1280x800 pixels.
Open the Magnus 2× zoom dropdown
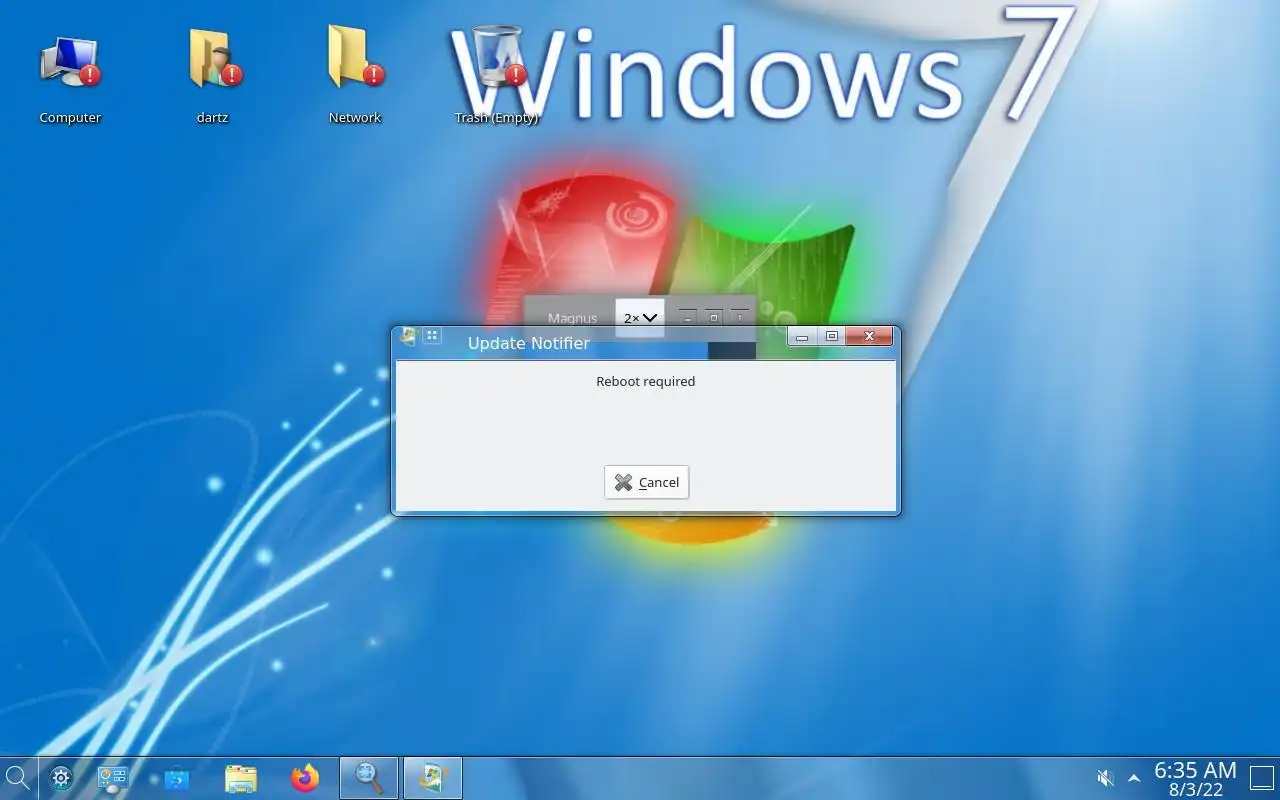point(640,318)
